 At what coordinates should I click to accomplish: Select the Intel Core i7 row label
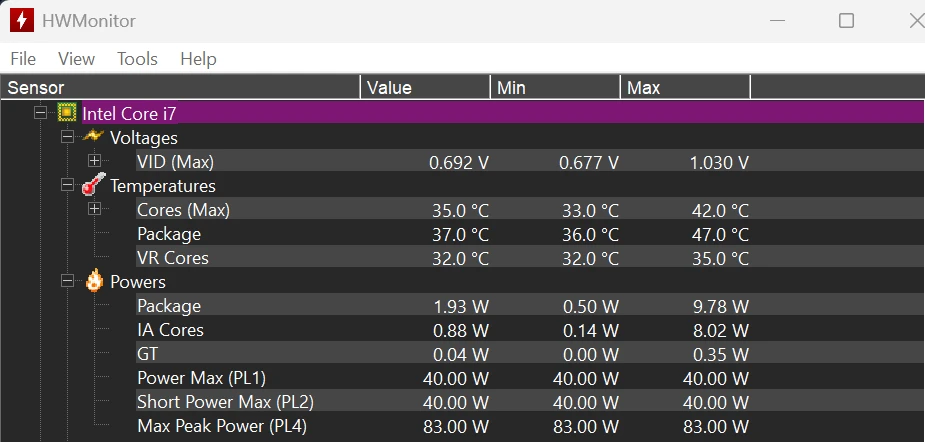pyautogui.click(x=129, y=113)
